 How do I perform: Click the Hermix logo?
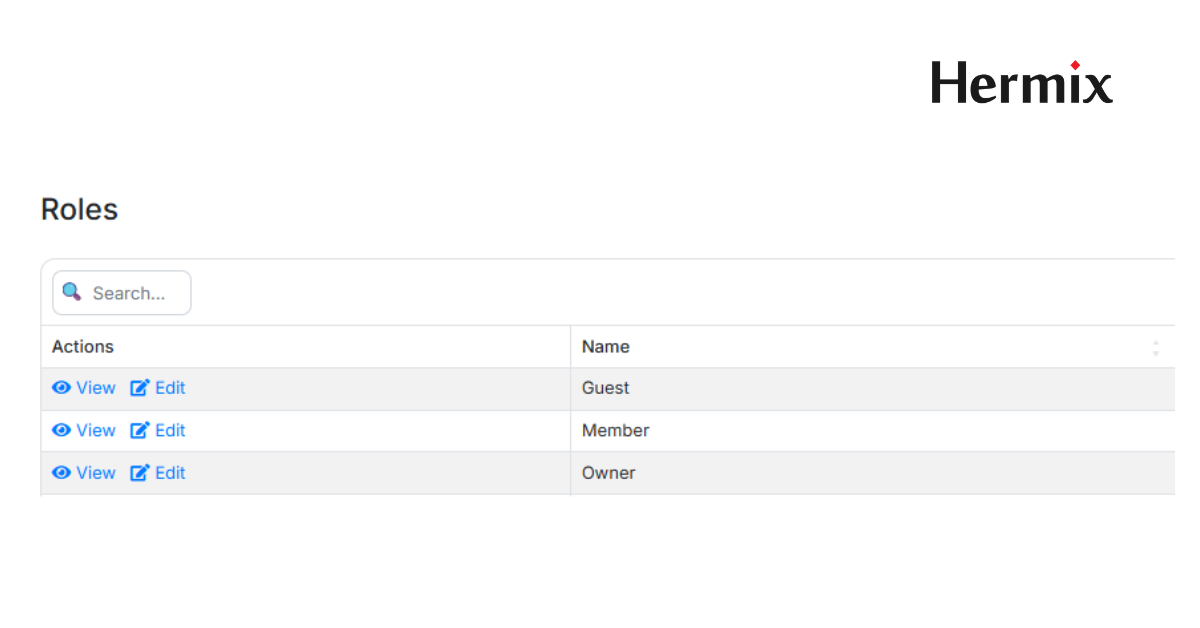[1021, 82]
